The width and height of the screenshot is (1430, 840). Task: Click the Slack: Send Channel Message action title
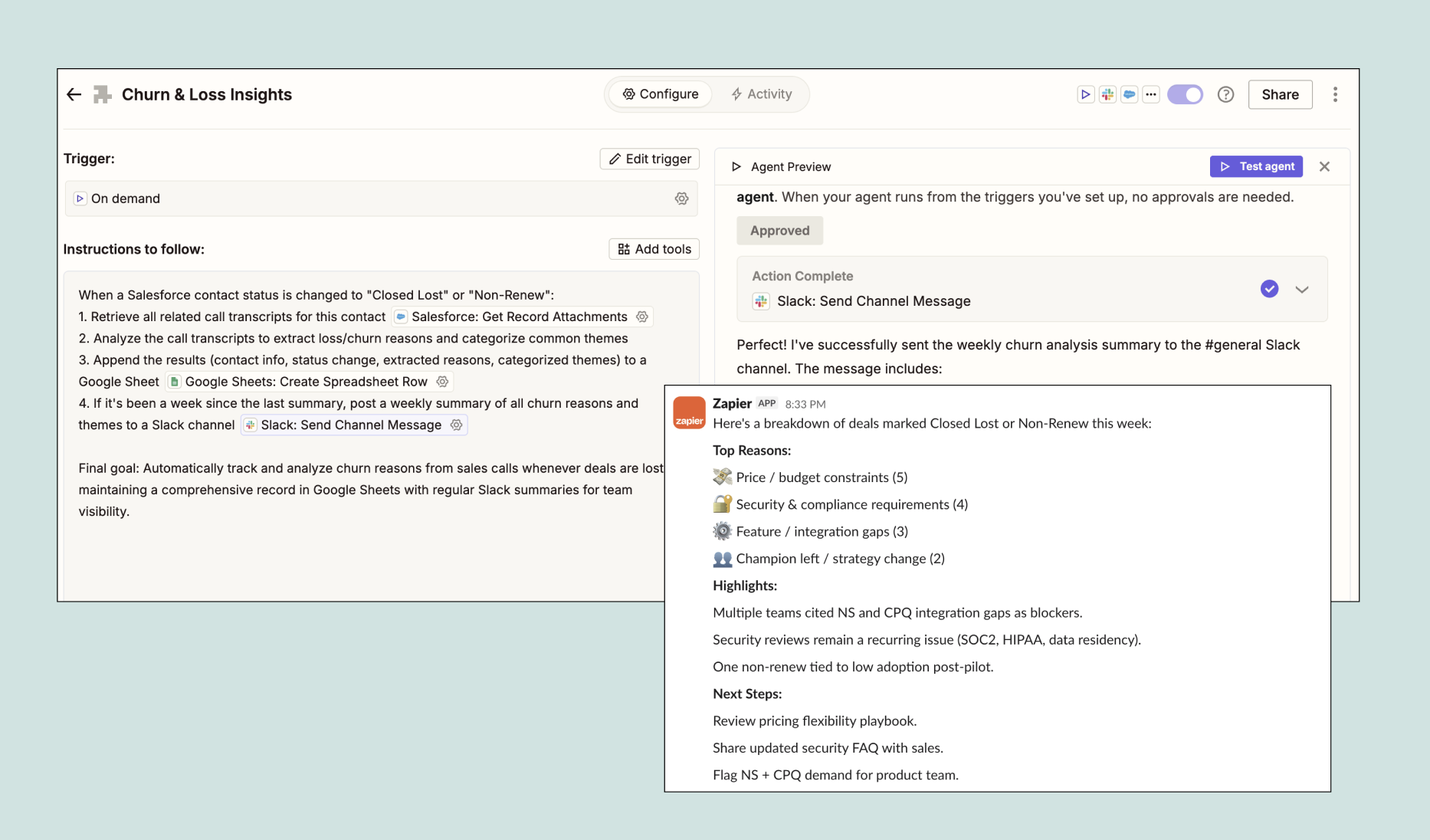(874, 301)
